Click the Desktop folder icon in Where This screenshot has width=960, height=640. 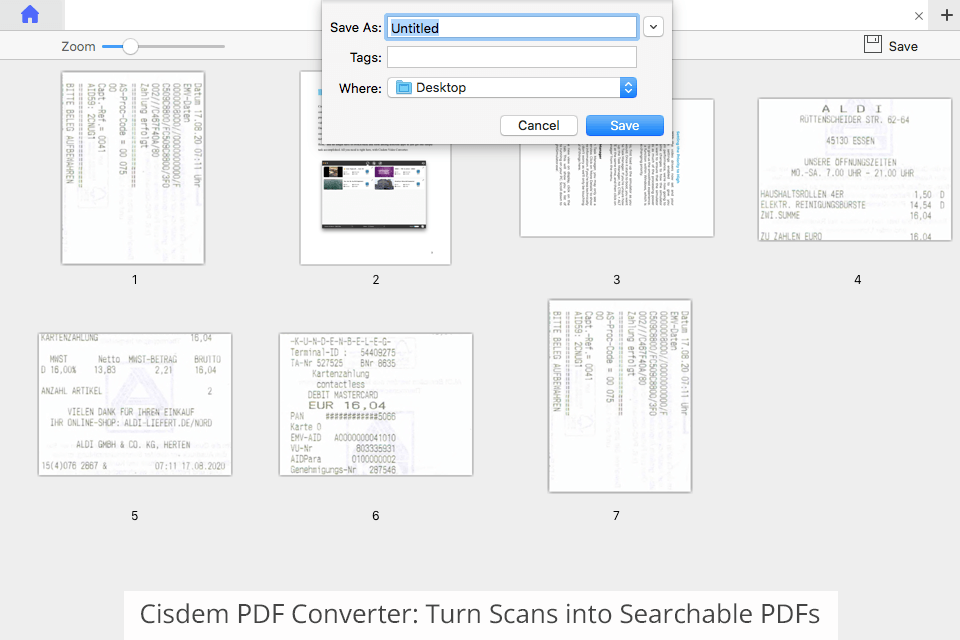(x=403, y=88)
